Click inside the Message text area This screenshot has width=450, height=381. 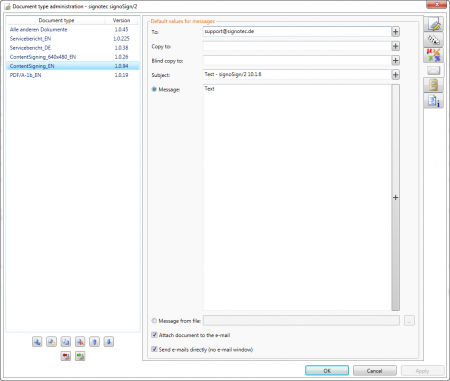[x=297, y=197]
